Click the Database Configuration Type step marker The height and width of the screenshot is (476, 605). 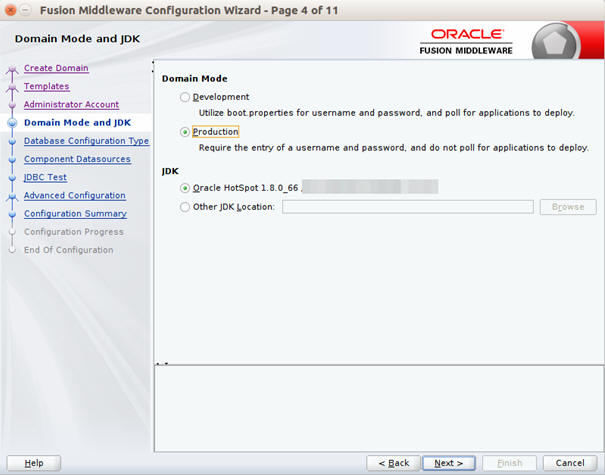[12, 141]
